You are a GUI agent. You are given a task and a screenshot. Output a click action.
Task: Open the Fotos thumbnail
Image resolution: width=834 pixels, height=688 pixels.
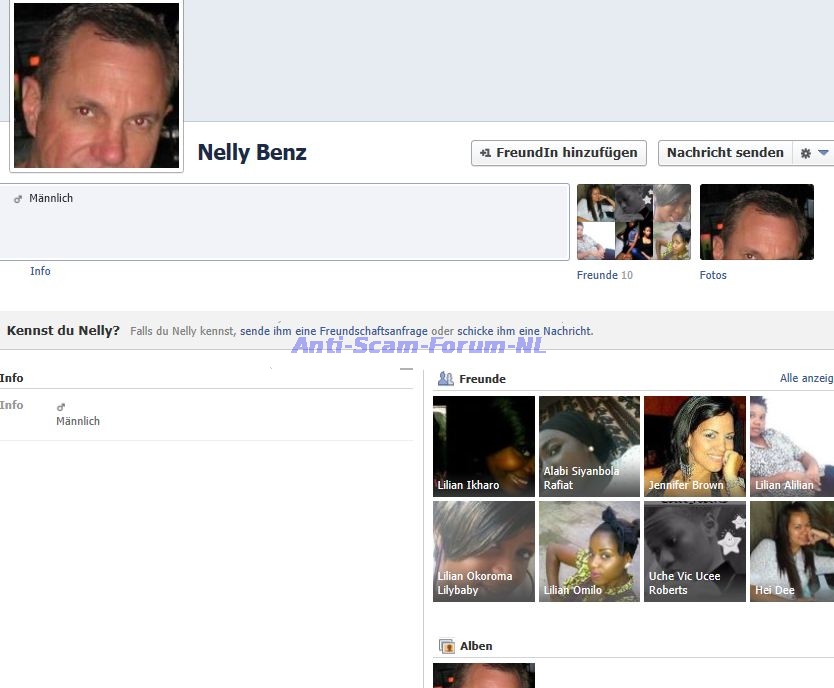click(756, 222)
